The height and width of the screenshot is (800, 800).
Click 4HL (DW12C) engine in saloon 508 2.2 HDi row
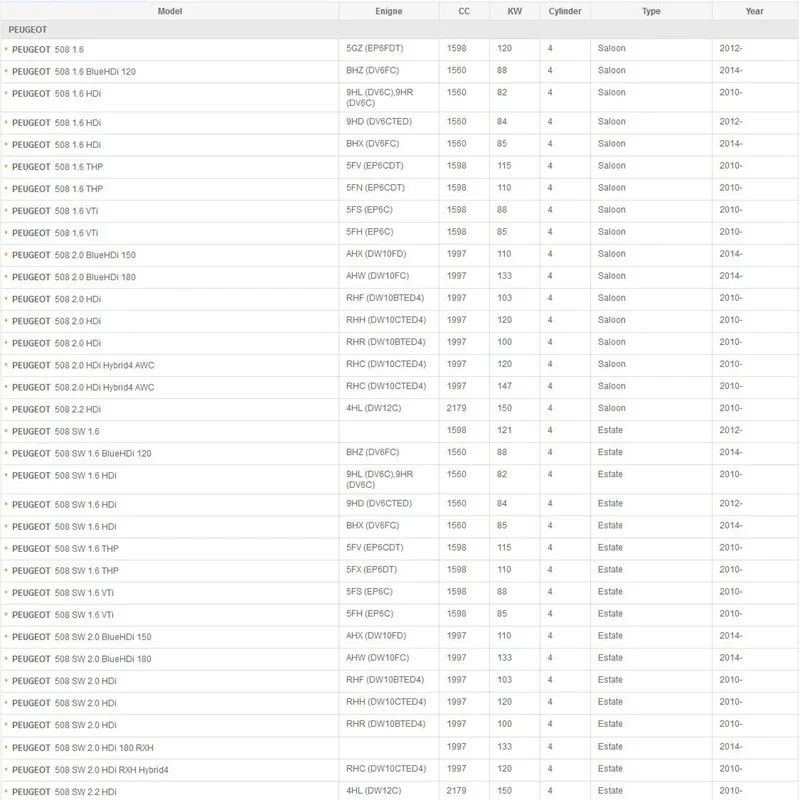(x=373, y=408)
